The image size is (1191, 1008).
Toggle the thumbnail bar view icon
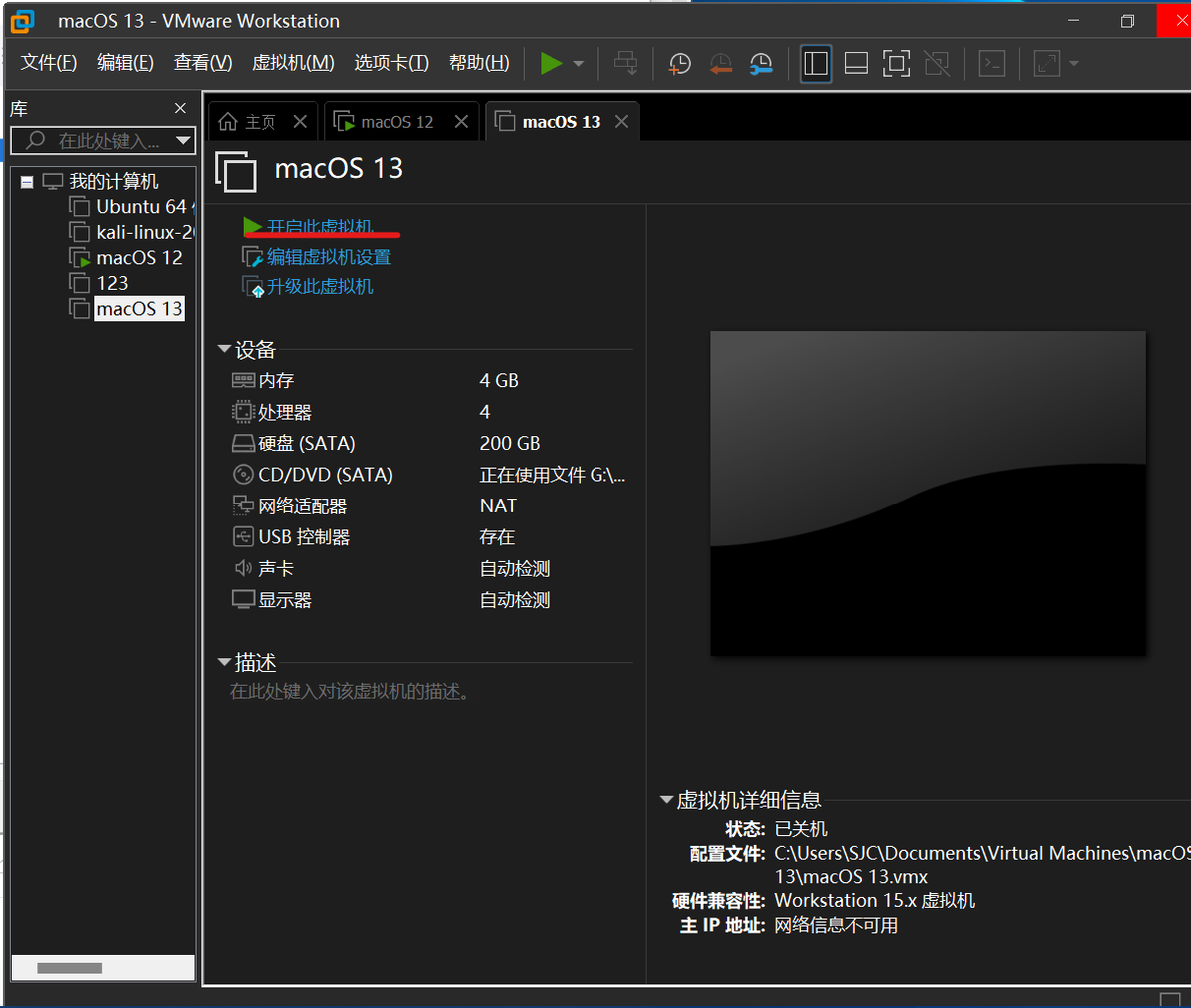856,63
